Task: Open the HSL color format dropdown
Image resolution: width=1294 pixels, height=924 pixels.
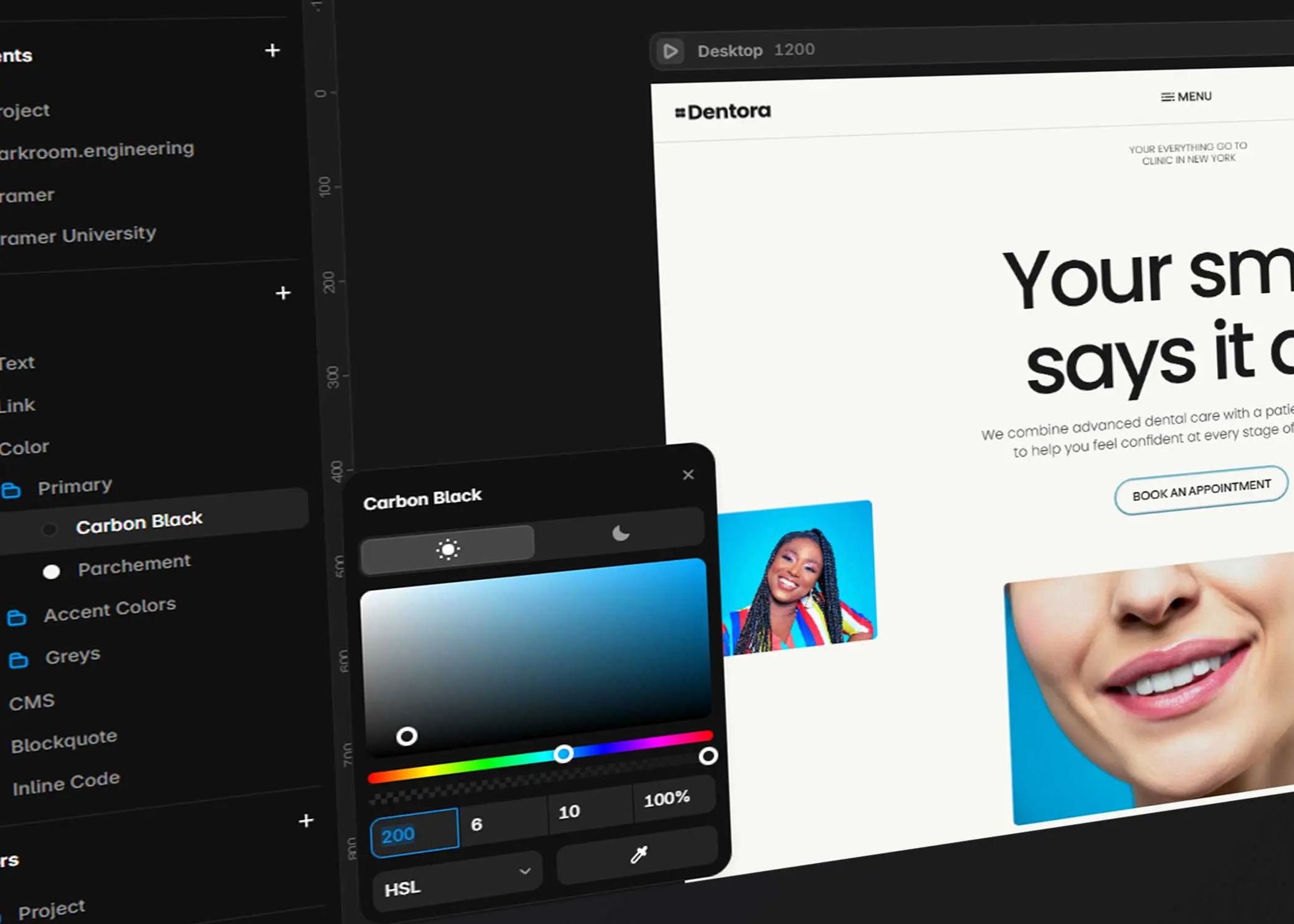Action: [x=457, y=880]
